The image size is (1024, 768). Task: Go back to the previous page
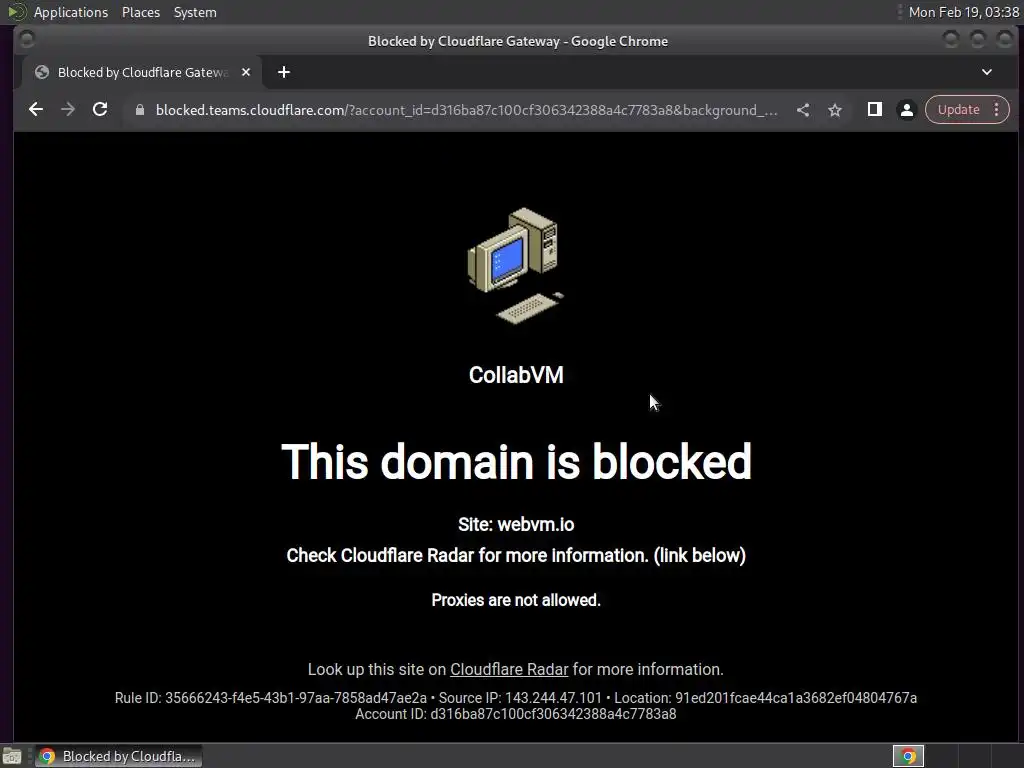pyautogui.click(x=36, y=110)
